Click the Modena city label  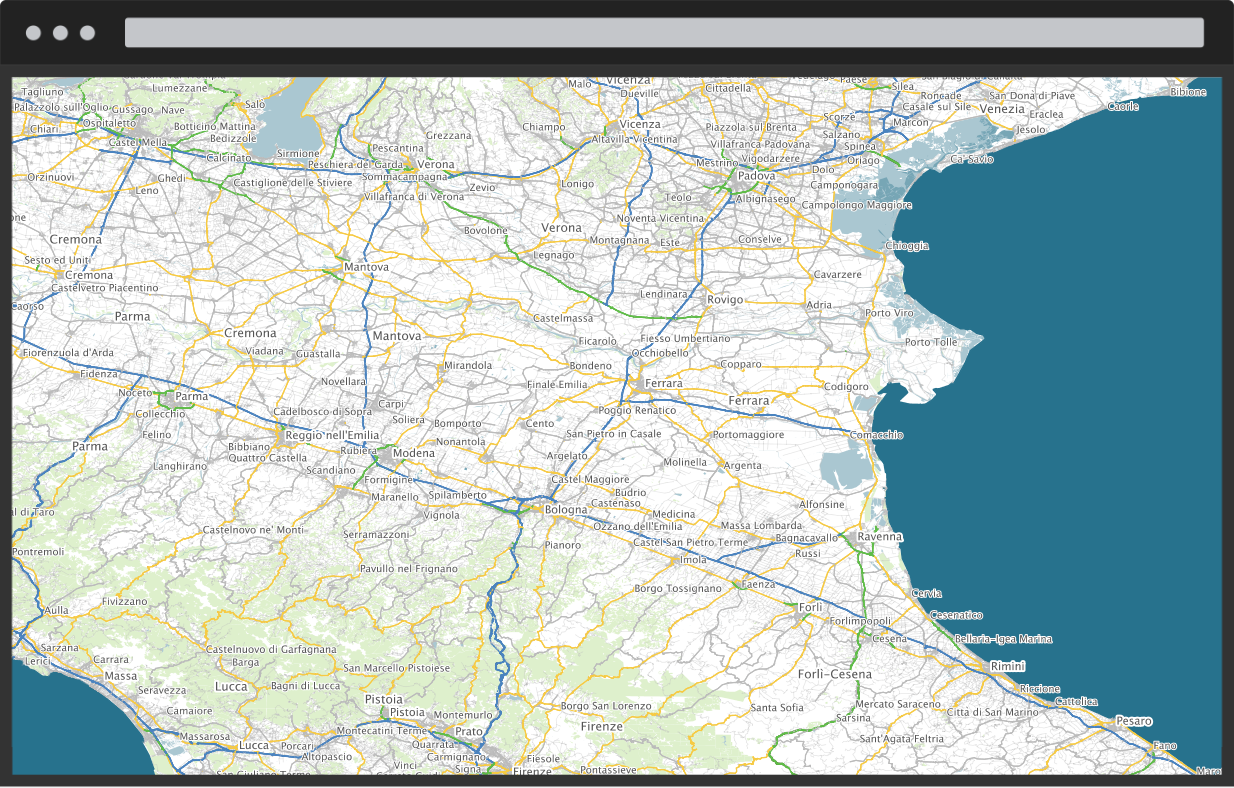click(413, 453)
